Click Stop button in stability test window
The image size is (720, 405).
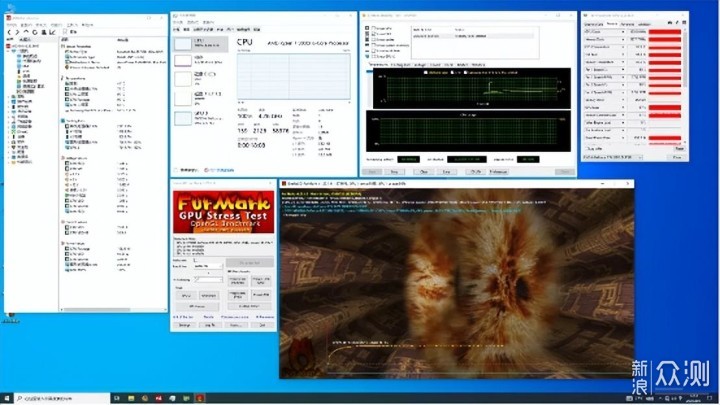tap(394, 172)
